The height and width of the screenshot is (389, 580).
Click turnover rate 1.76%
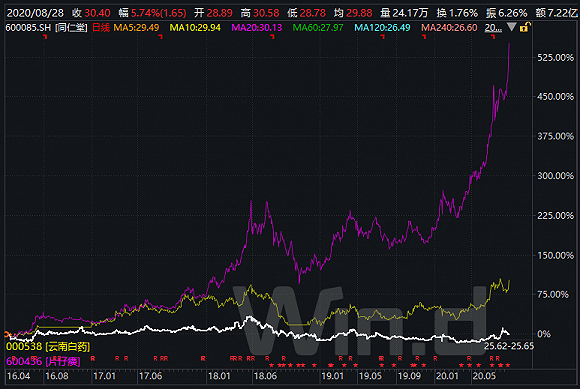coord(463,13)
